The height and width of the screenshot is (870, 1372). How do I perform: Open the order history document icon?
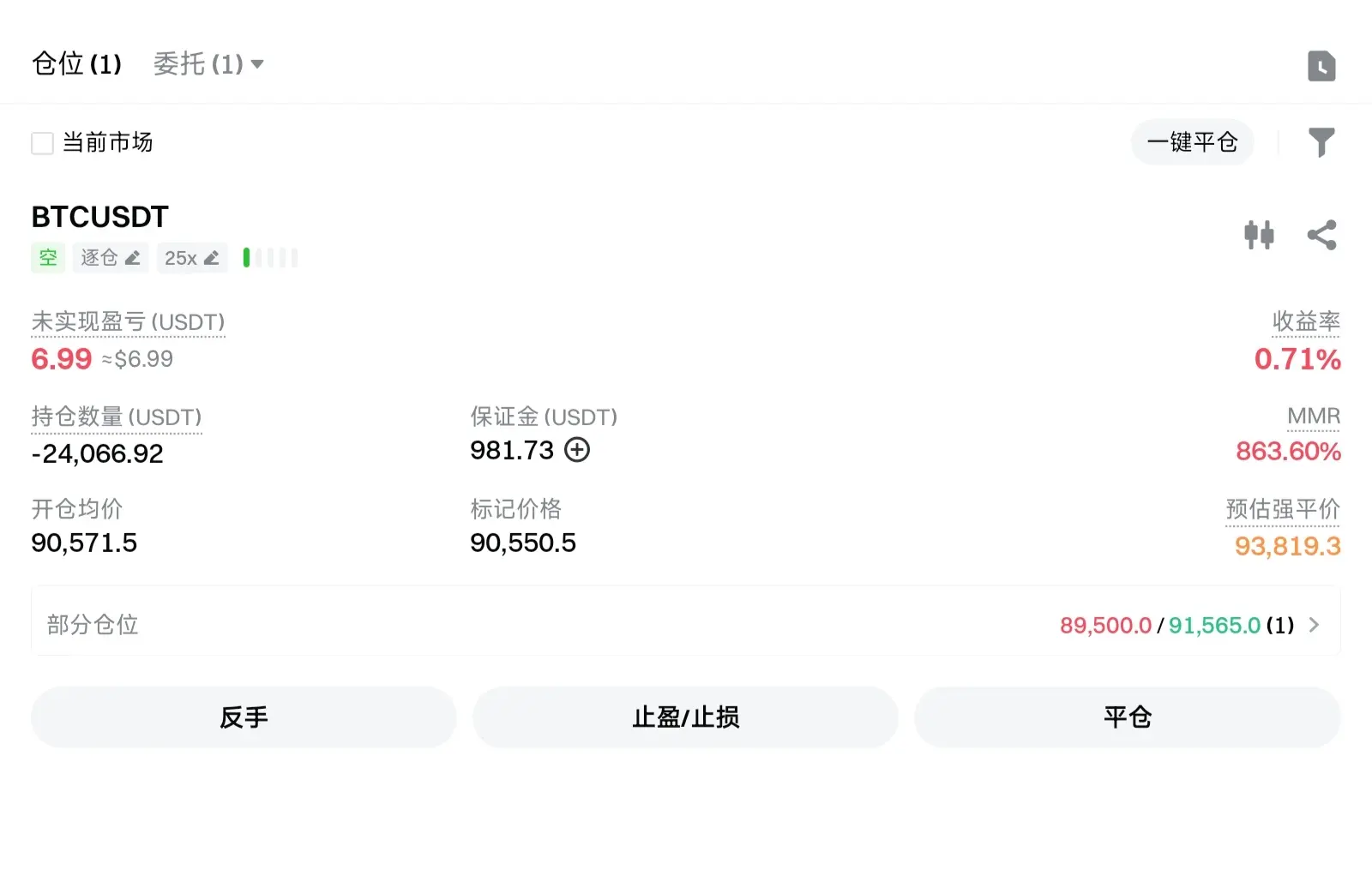[1321, 66]
